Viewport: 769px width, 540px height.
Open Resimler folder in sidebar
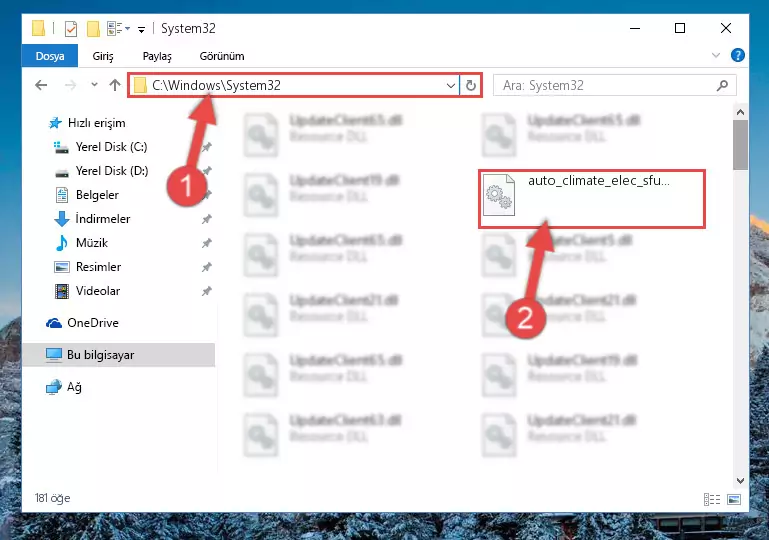coord(87,267)
